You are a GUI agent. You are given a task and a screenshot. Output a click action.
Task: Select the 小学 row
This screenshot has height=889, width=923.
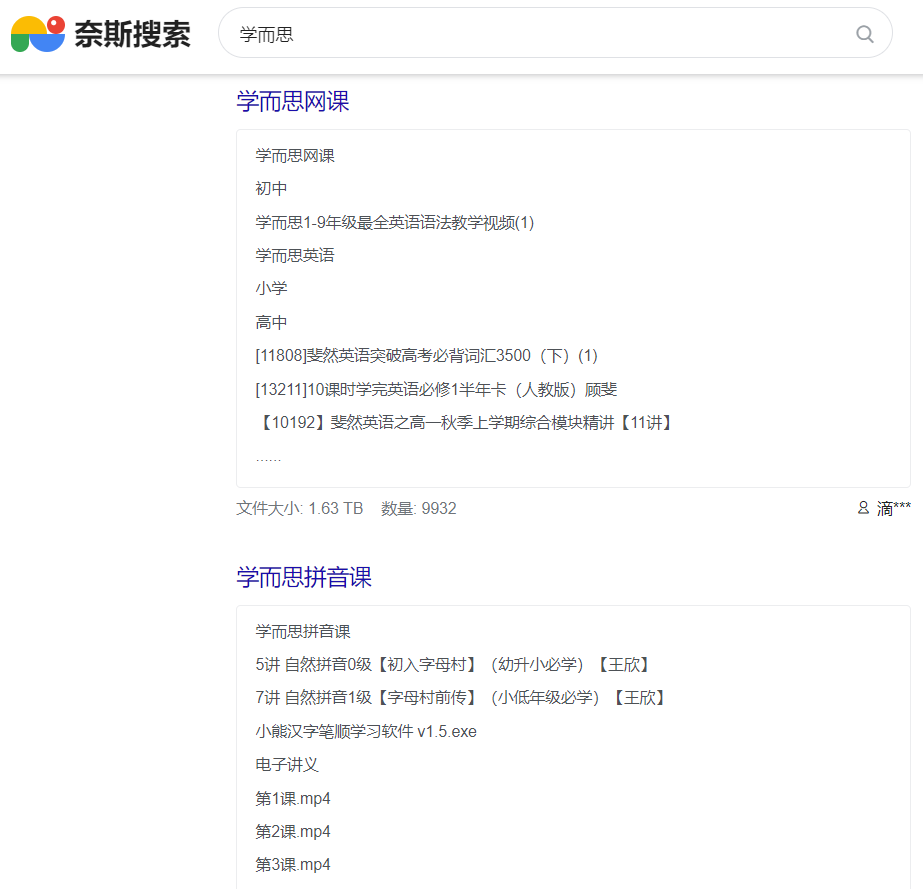click(271, 288)
